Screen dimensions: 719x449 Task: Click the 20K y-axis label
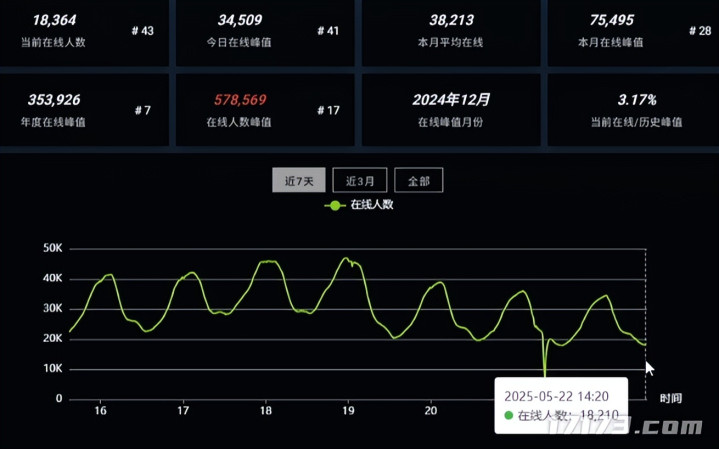[53, 338]
